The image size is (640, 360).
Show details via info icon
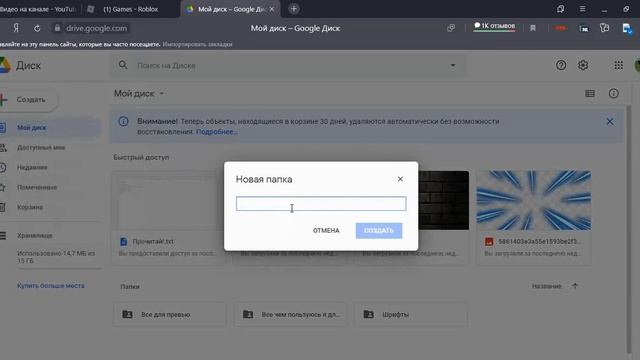tap(613, 93)
